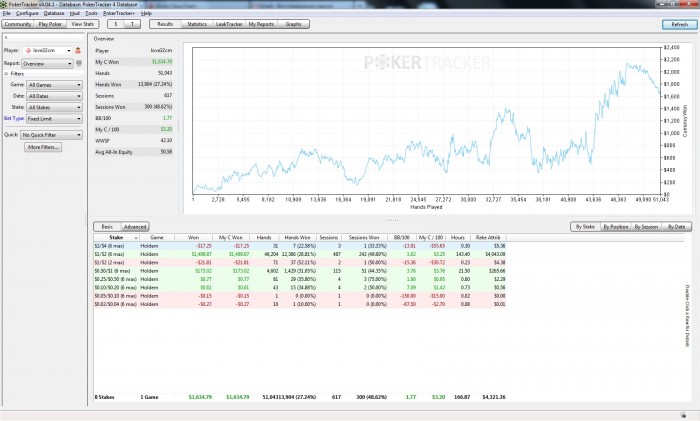
Task: Click the More Filters... button
Action: 43,147
